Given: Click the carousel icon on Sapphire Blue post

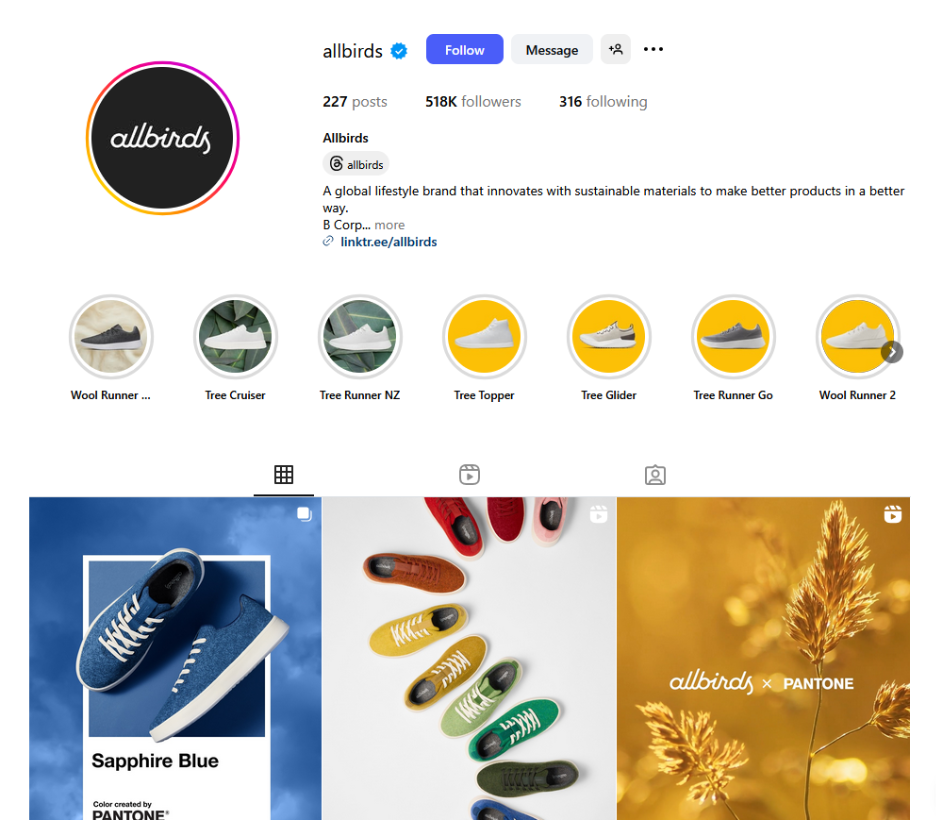Looking at the screenshot, I should click(x=304, y=514).
